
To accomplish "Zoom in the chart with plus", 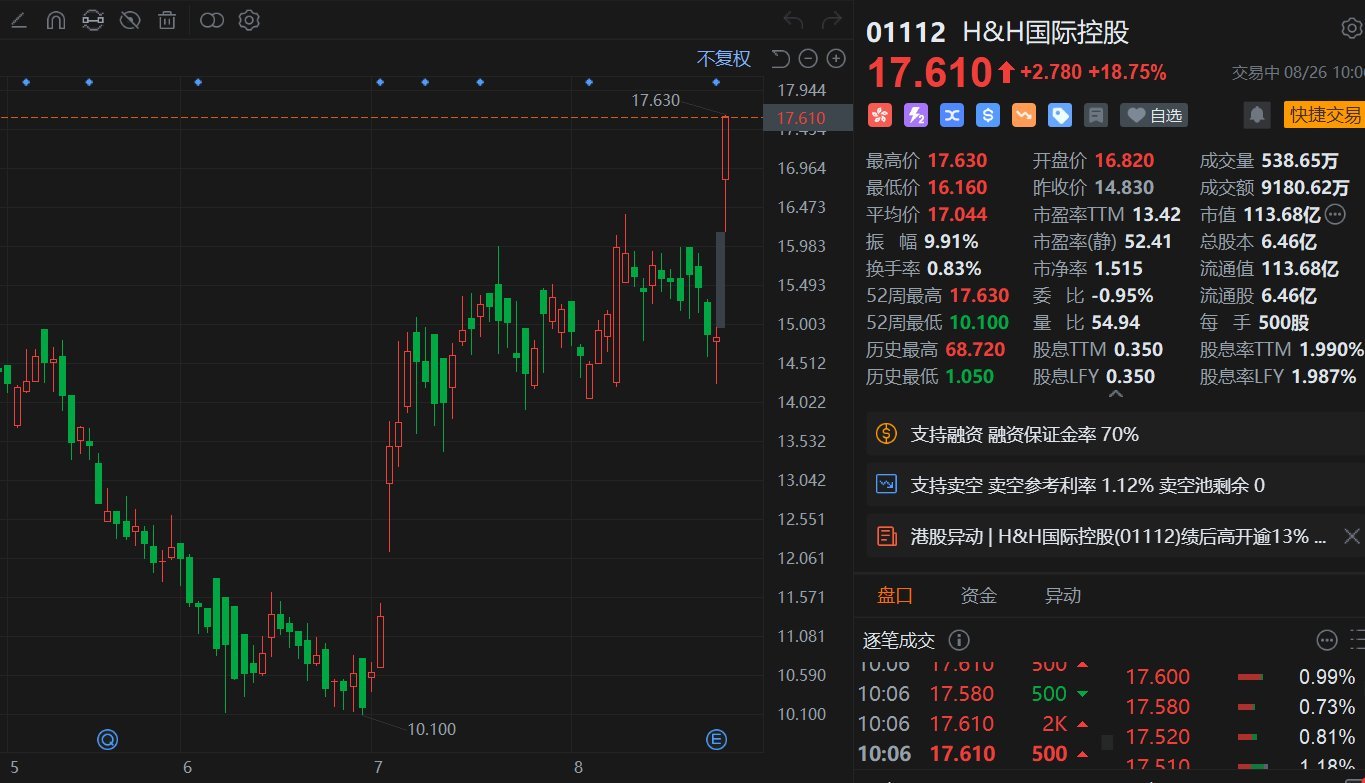I will pyautogui.click(x=836, y=59).
